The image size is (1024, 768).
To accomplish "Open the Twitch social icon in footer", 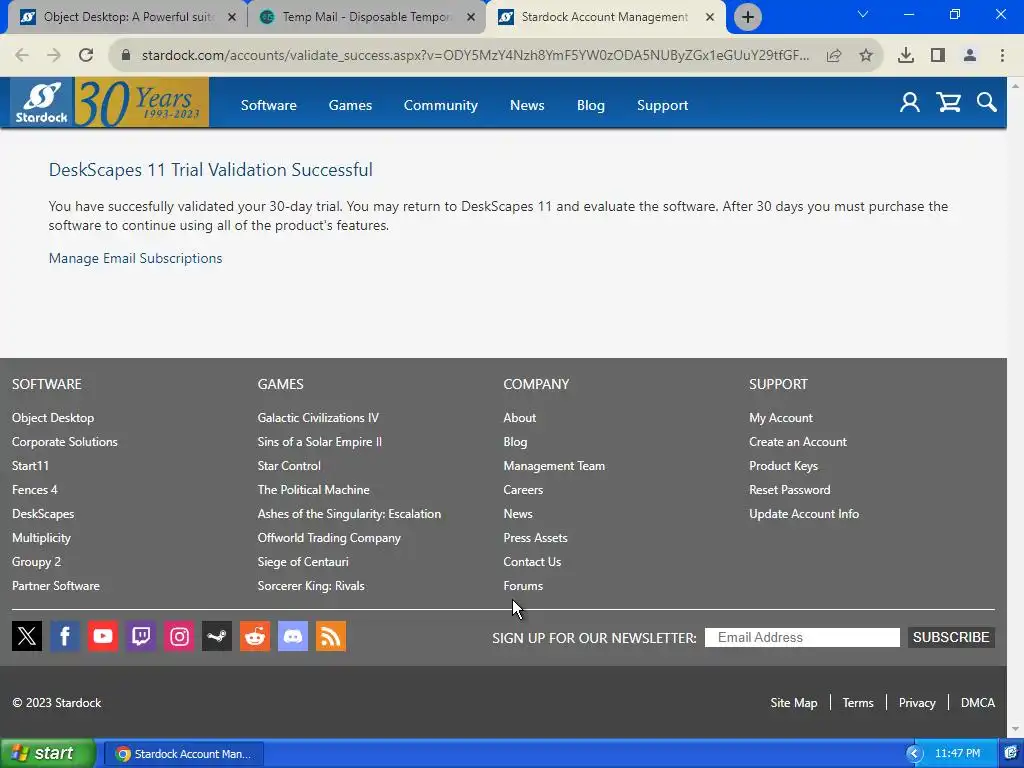I will pos(141,636).
